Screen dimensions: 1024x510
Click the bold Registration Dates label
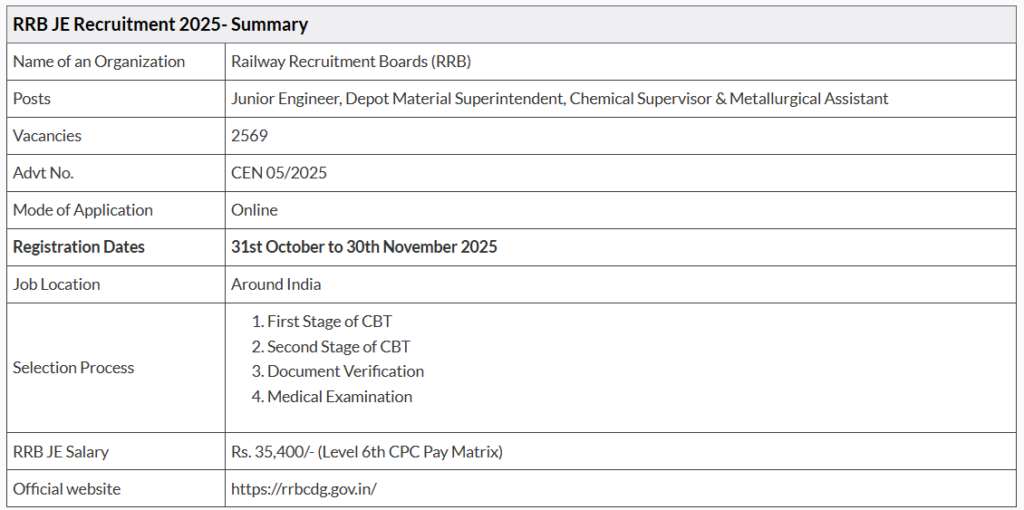point(79,247)
